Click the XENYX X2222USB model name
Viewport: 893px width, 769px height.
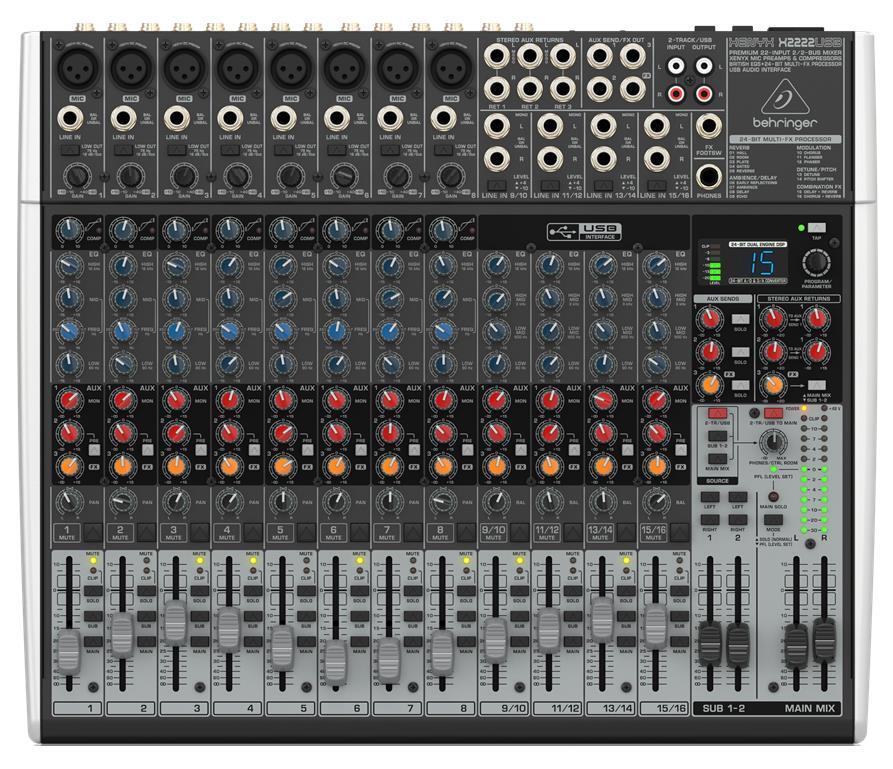(x=785, y=43)
